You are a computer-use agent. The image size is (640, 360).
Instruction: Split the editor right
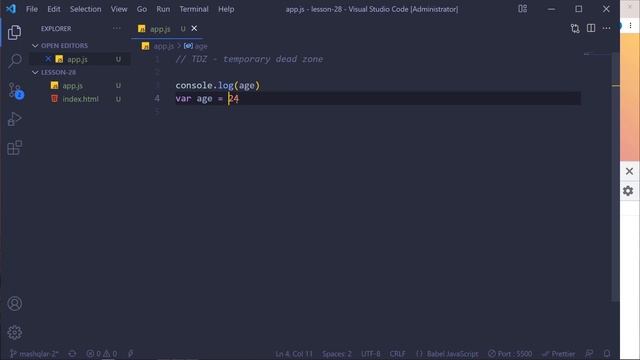591,28
